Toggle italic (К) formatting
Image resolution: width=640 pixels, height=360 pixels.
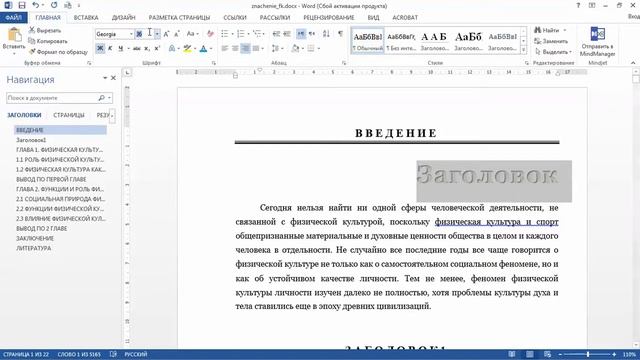tap(110, 49)
